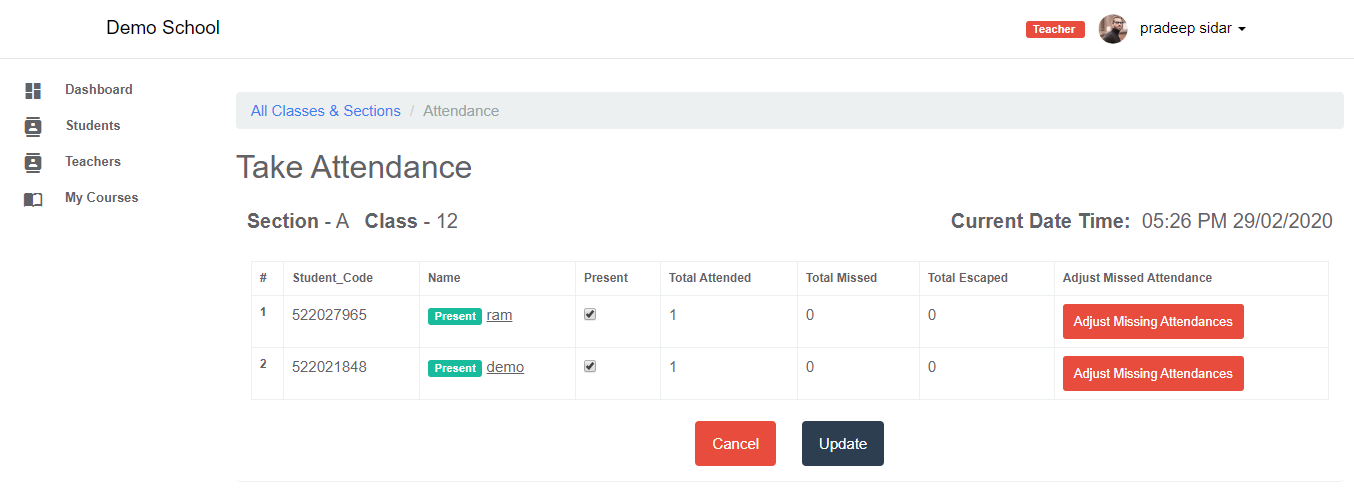Select the Teachers menu item
The image size is (1354, 492).
click(x=92, y=162)
